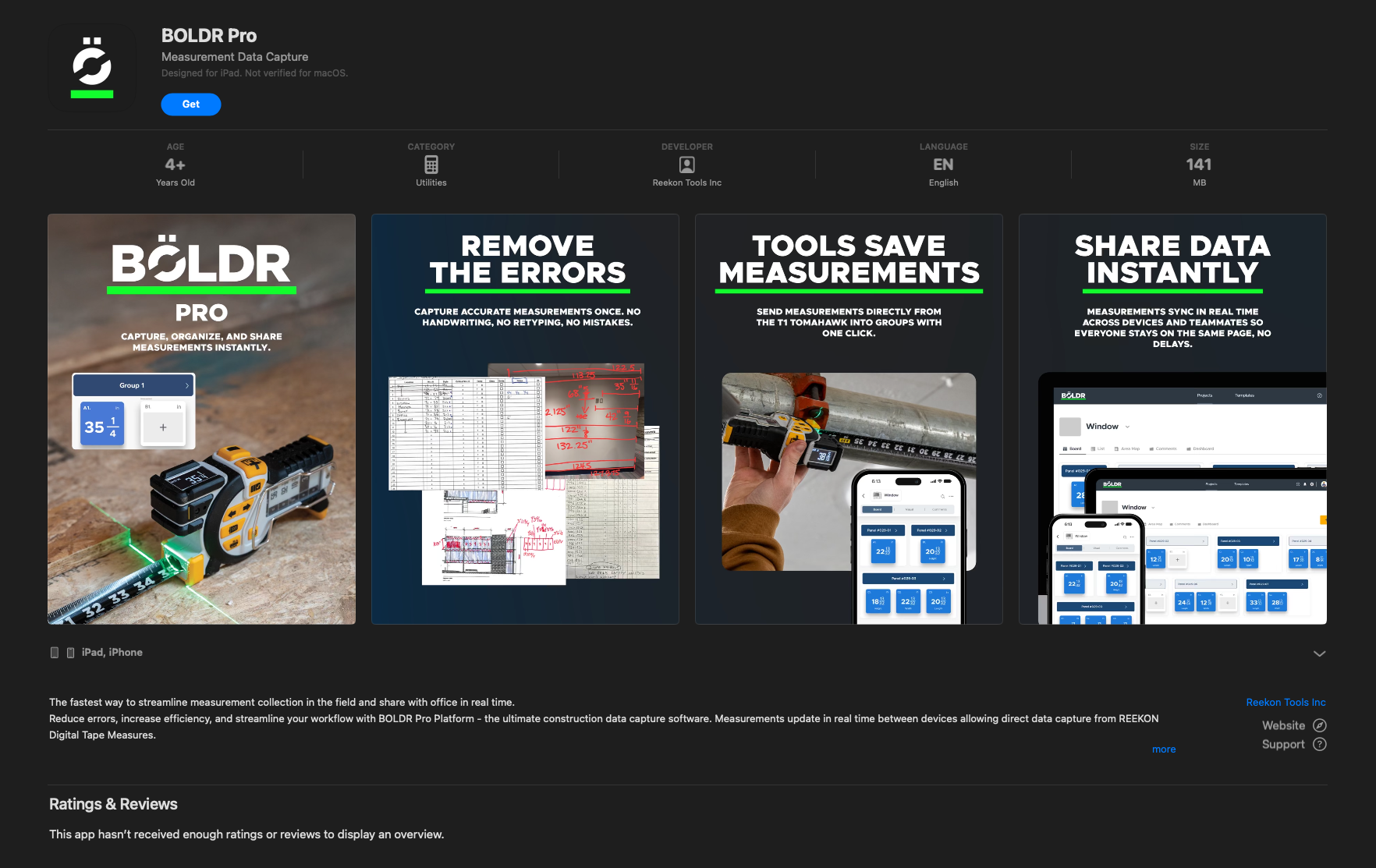
Task: Click the 4+ age rating
Action: click(x=176, y=165)
